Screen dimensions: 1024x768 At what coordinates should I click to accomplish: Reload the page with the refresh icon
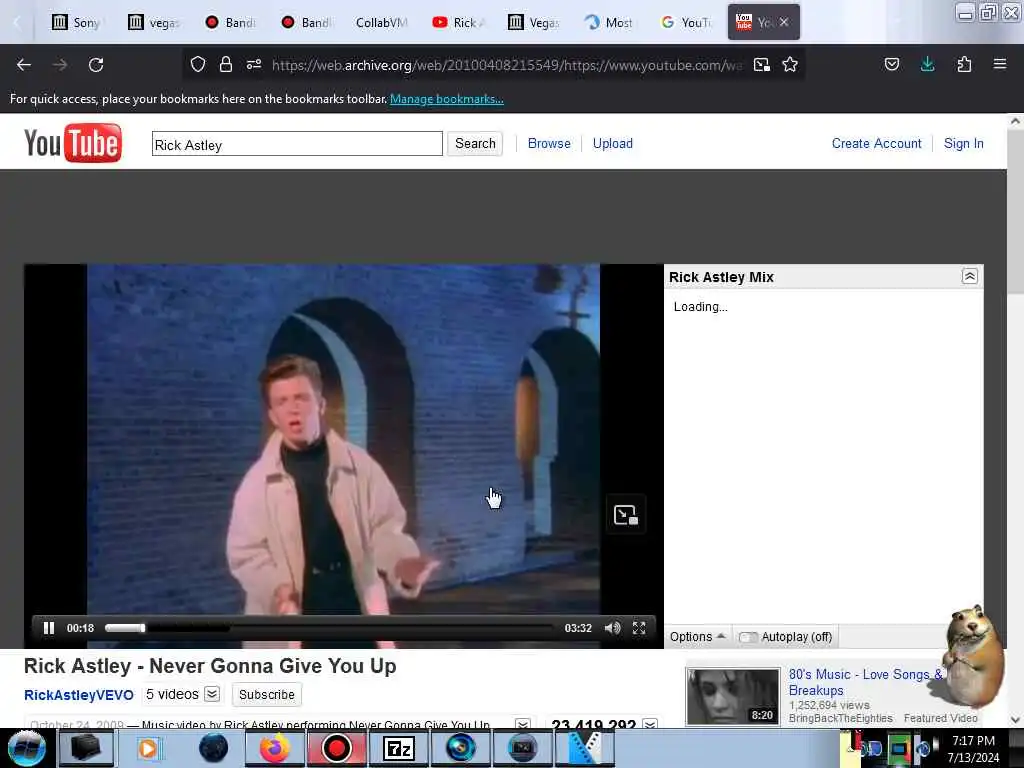tap(96, 65)
